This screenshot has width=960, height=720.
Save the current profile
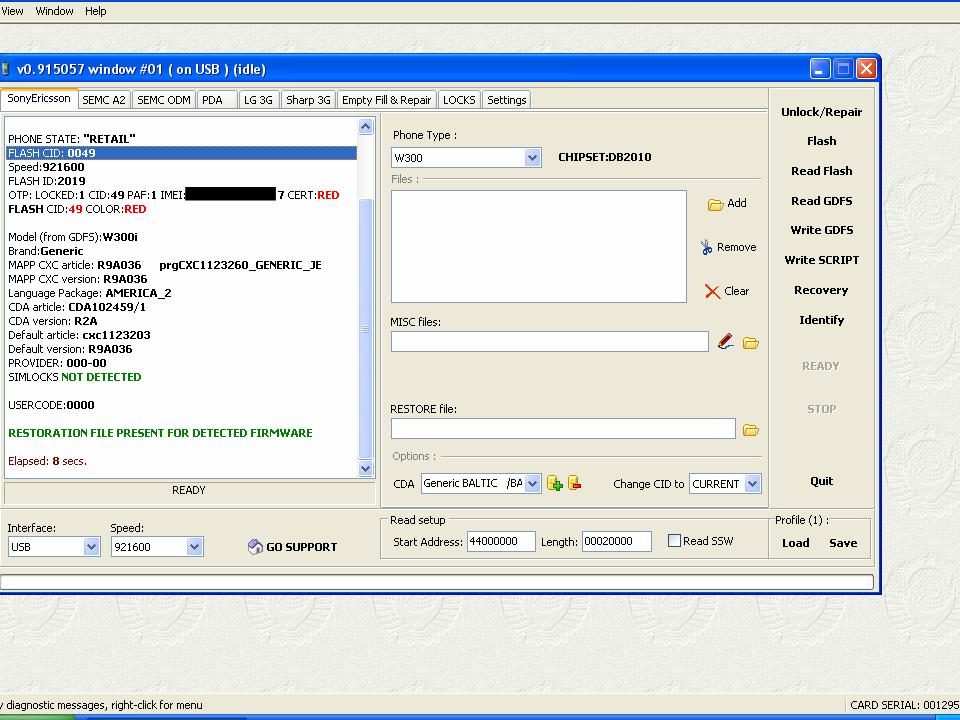842,543
